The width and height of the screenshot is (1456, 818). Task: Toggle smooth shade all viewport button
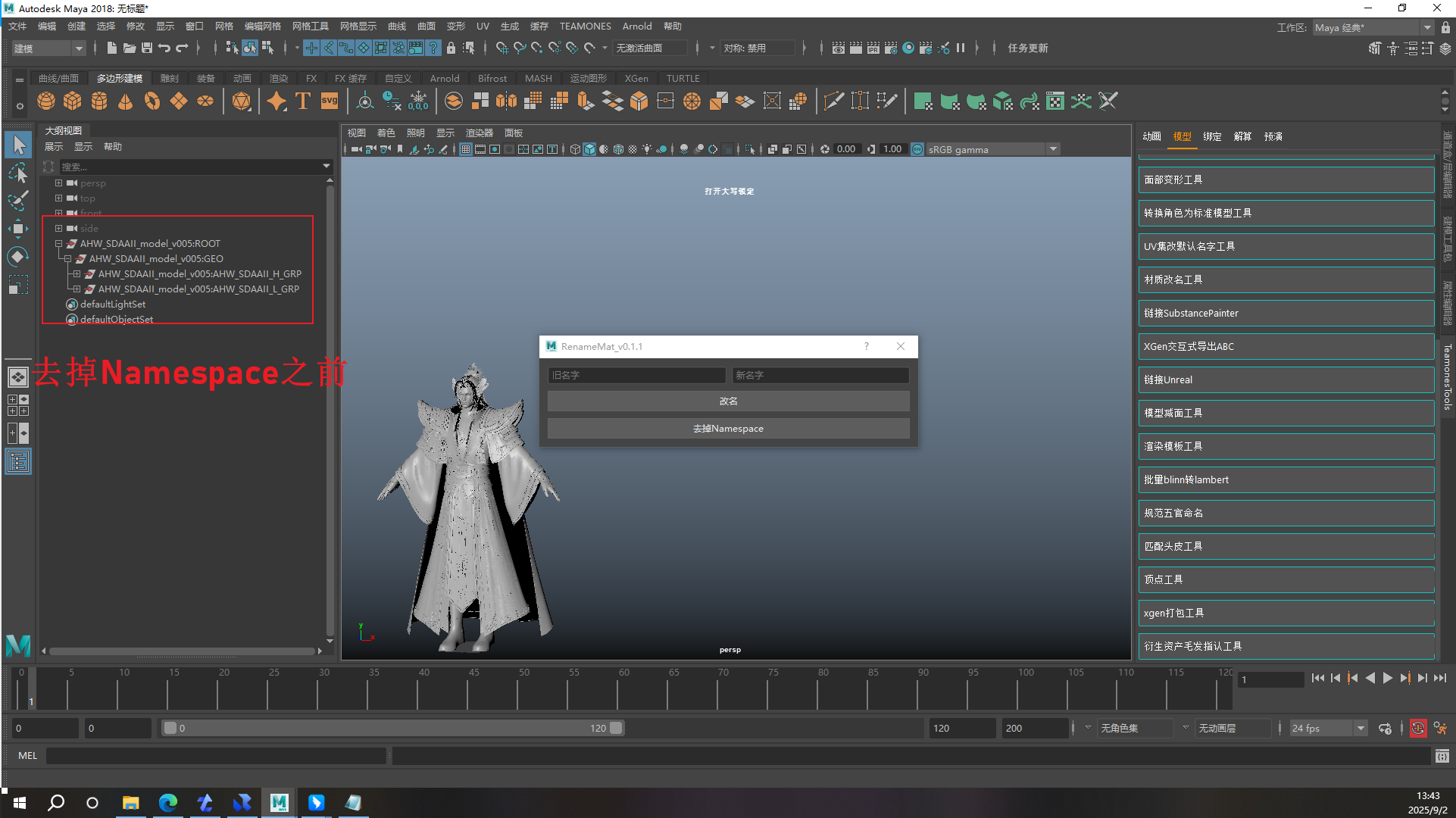(x=589, y=149)
